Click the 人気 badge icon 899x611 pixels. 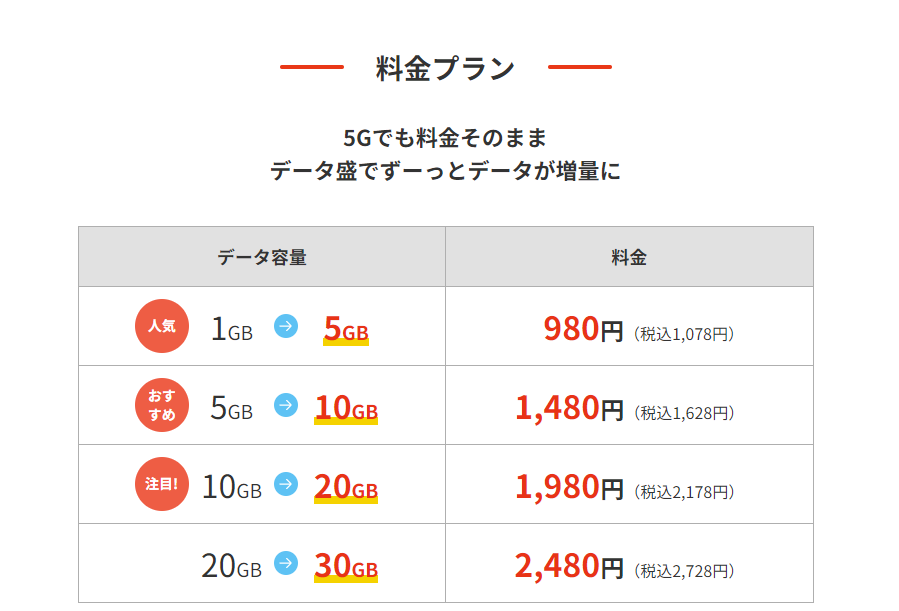(161, 326)
